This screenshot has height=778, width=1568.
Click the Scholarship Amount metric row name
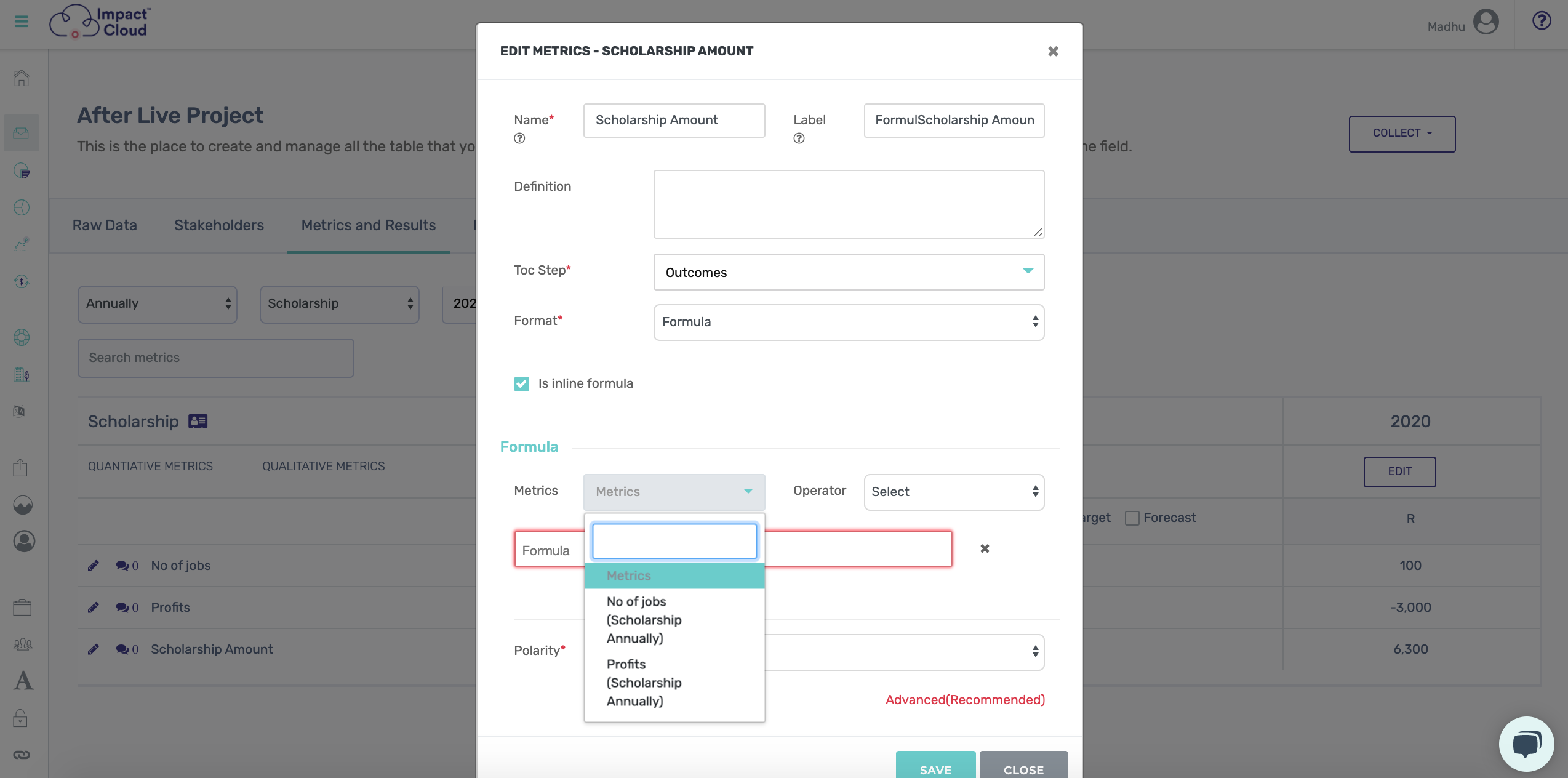point(212,649)
